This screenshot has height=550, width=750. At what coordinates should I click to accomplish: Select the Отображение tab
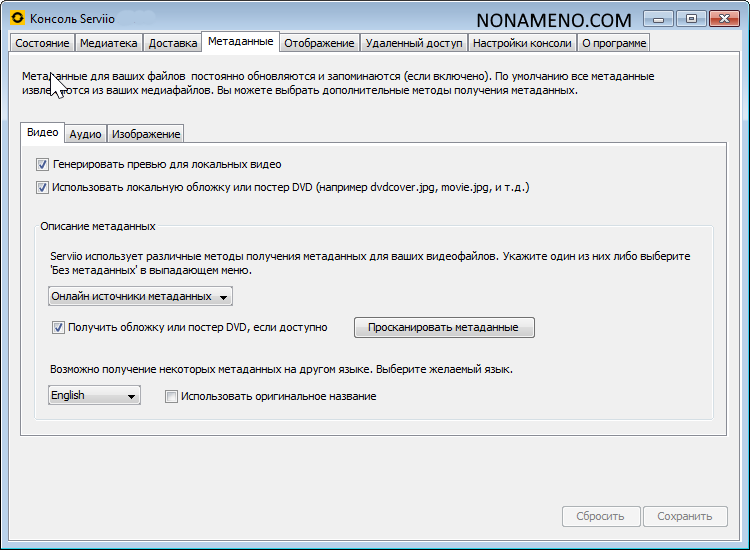click(x=319, y=43)
